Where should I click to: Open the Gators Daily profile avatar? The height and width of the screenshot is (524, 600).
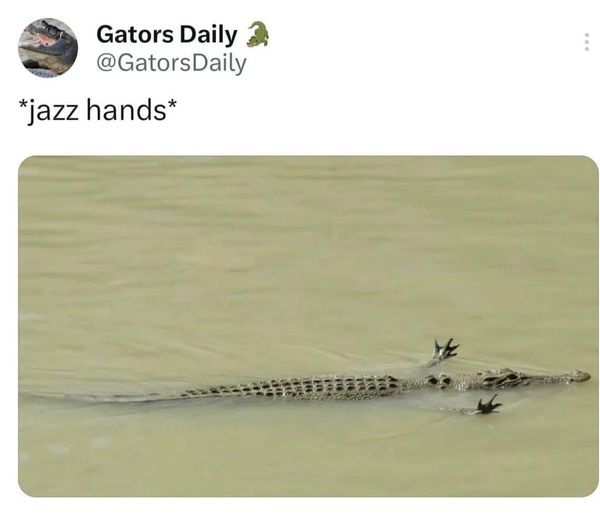(x=48, y=48)
